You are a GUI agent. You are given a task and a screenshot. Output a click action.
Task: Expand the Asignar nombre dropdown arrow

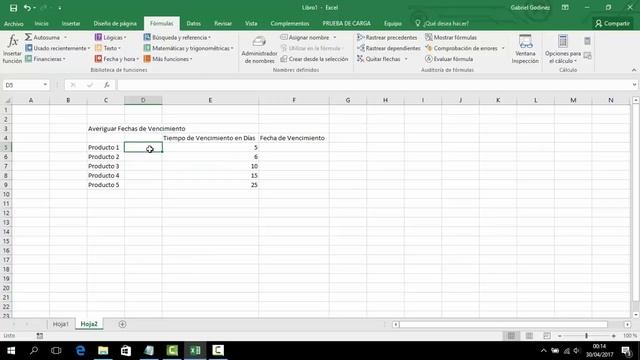335,37
